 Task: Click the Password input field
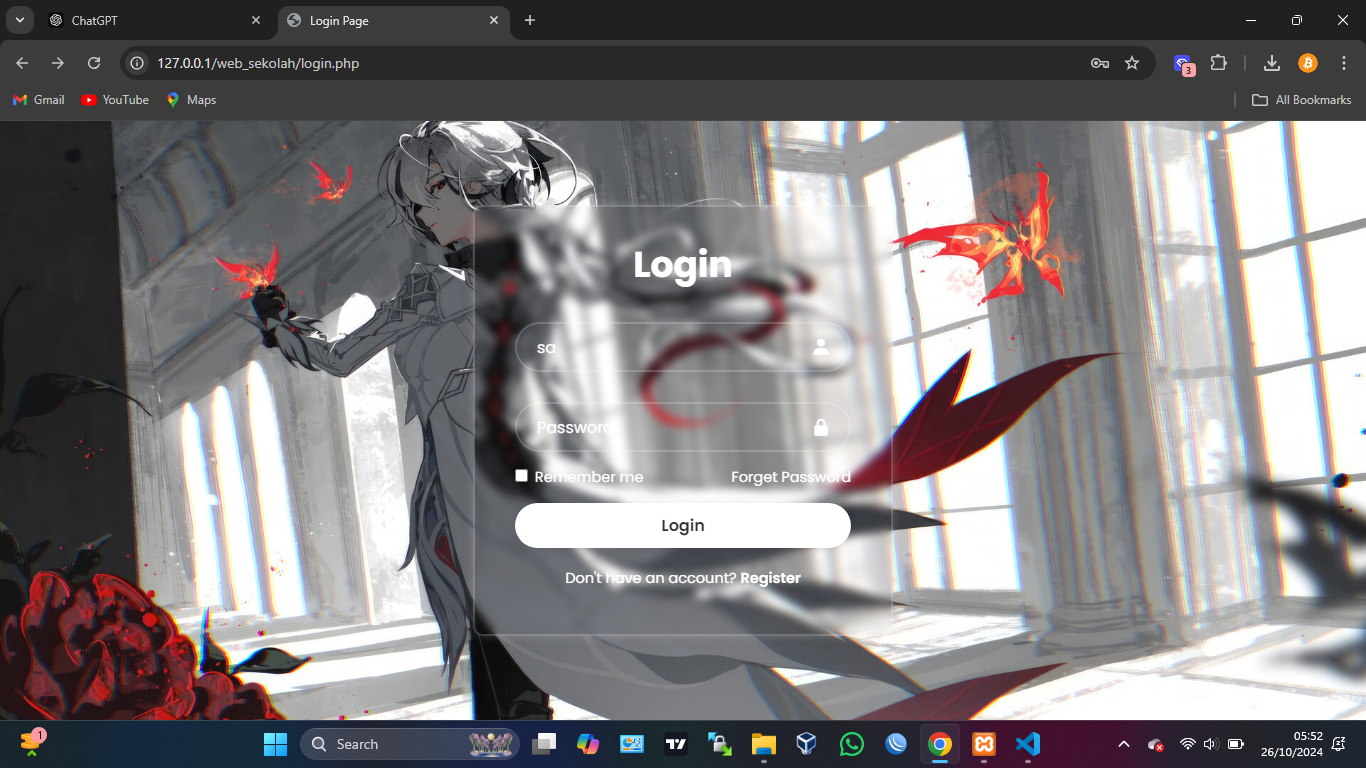point(683,427)
